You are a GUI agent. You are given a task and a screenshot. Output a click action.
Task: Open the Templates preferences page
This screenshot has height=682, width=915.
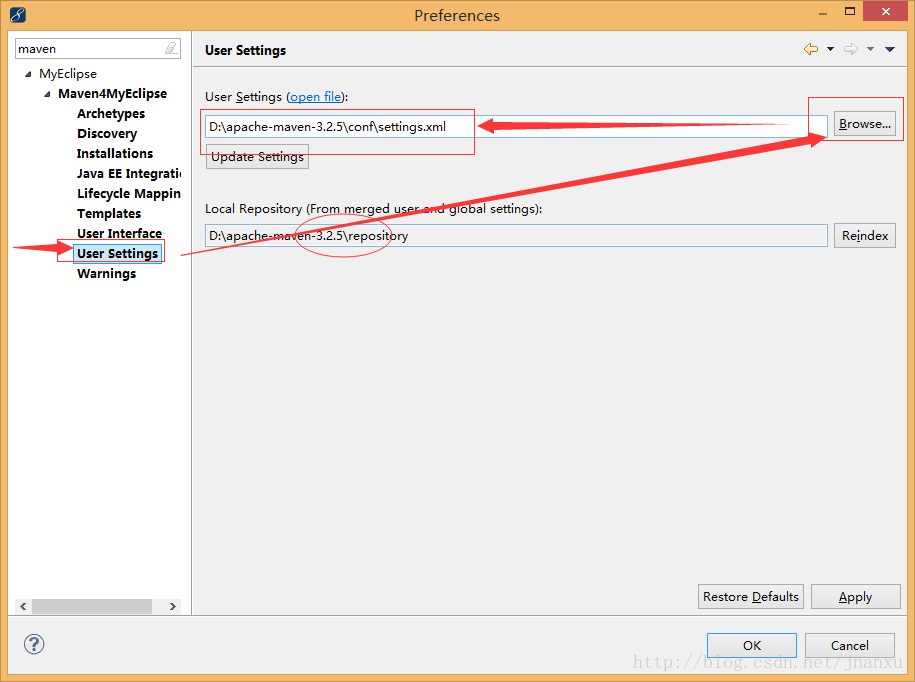tap(109, 214)
